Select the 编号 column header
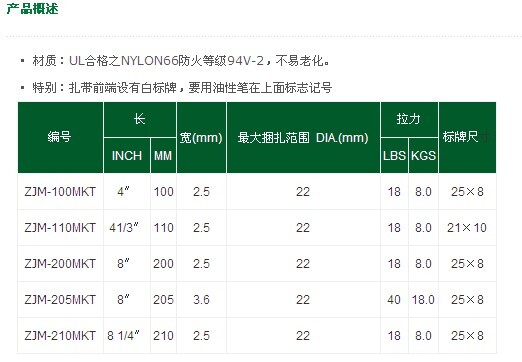 click(x=60, y=137)
